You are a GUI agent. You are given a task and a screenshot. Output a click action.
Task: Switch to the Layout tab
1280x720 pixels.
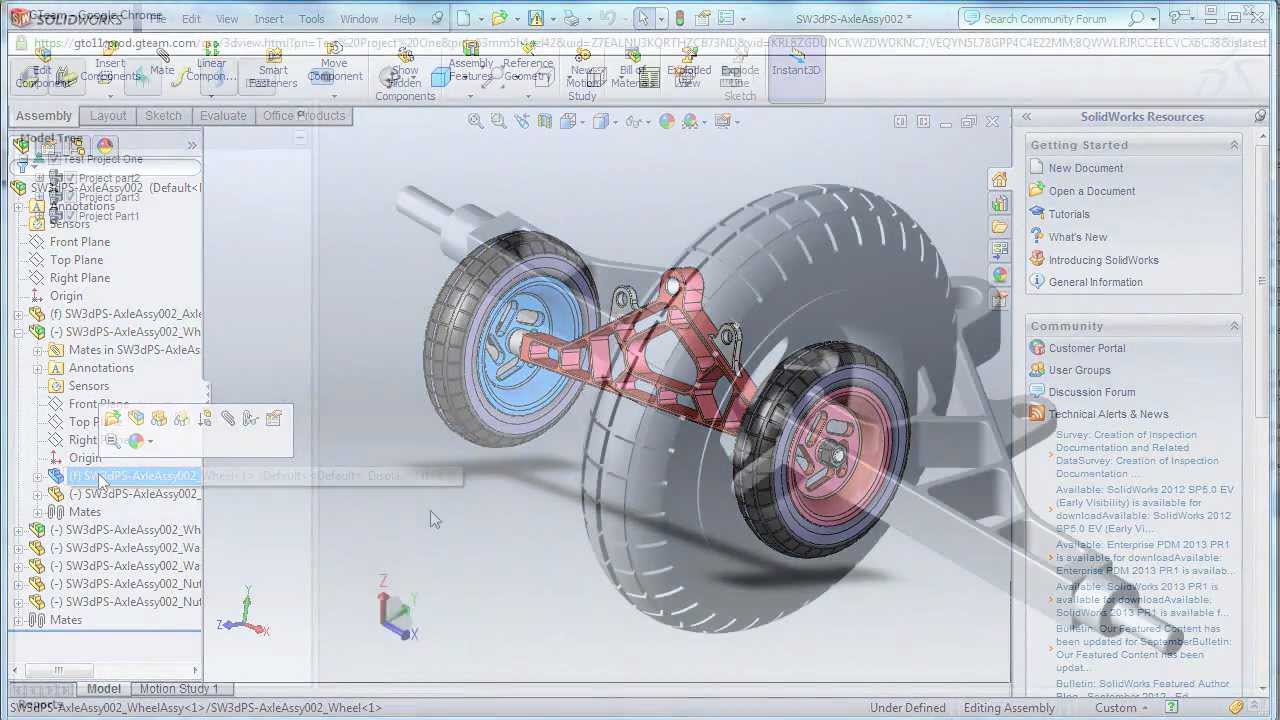[108, 116]
